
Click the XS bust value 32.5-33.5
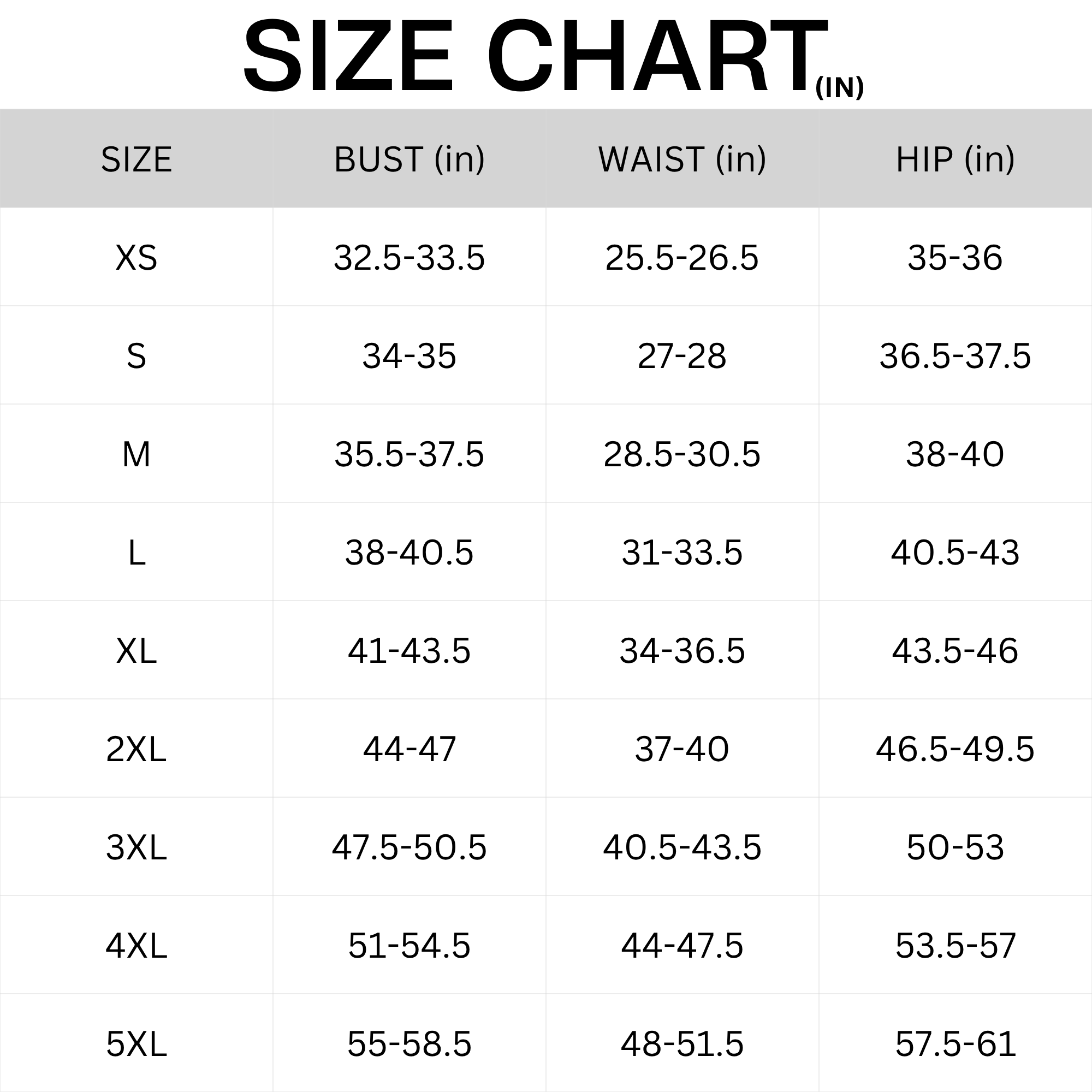point(409,258)
